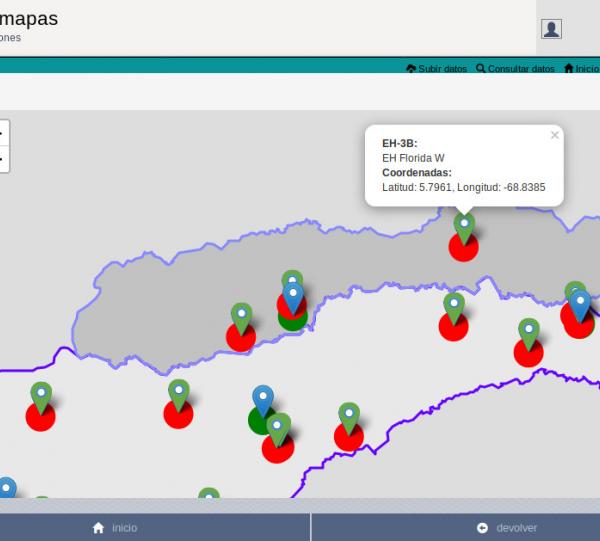Zoom in on the map
This screenshot has width=600, height=541.
pyautogui.click(x=3, y=134)
